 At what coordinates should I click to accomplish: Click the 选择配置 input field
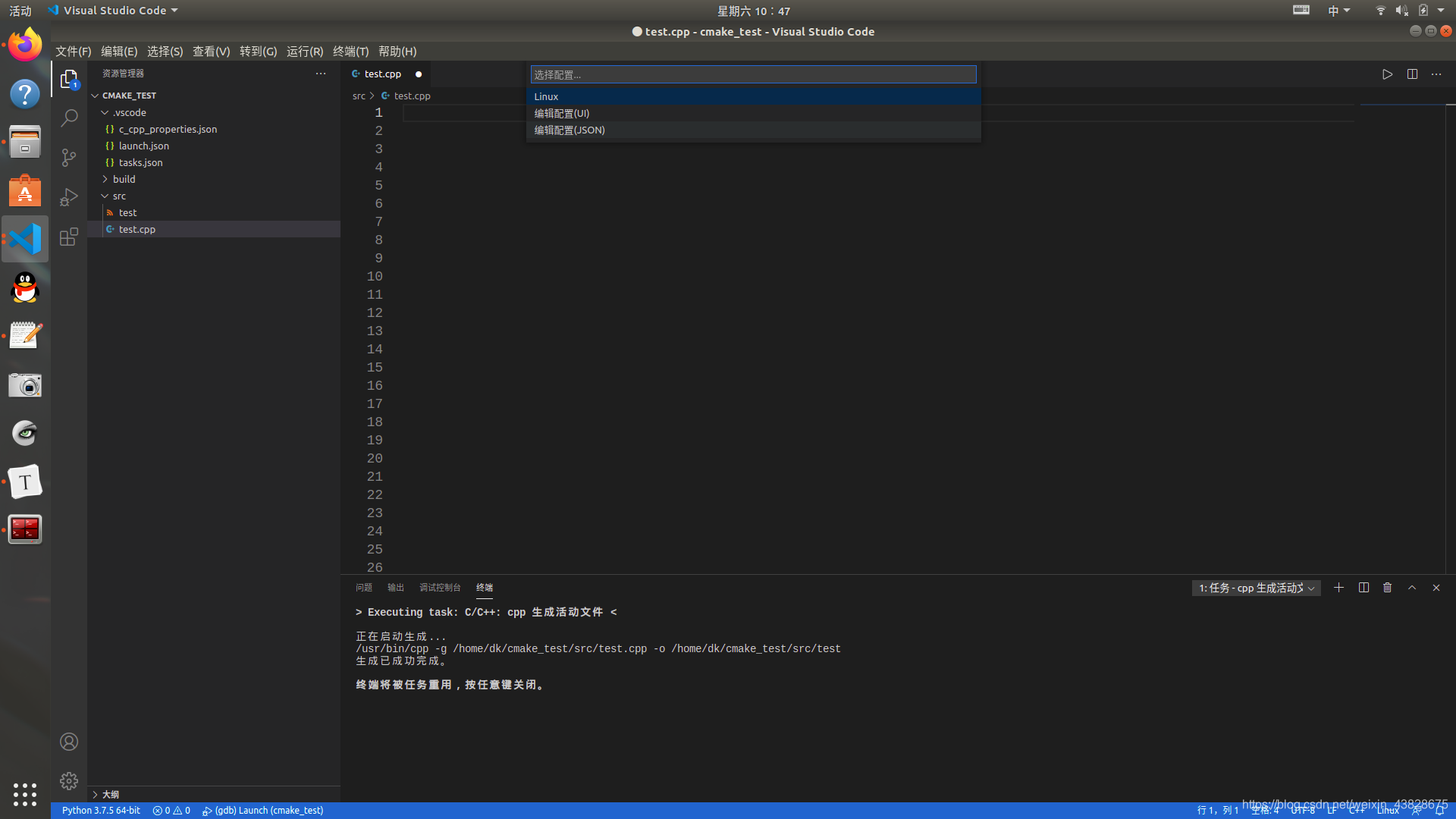click(x=752, y=75)
